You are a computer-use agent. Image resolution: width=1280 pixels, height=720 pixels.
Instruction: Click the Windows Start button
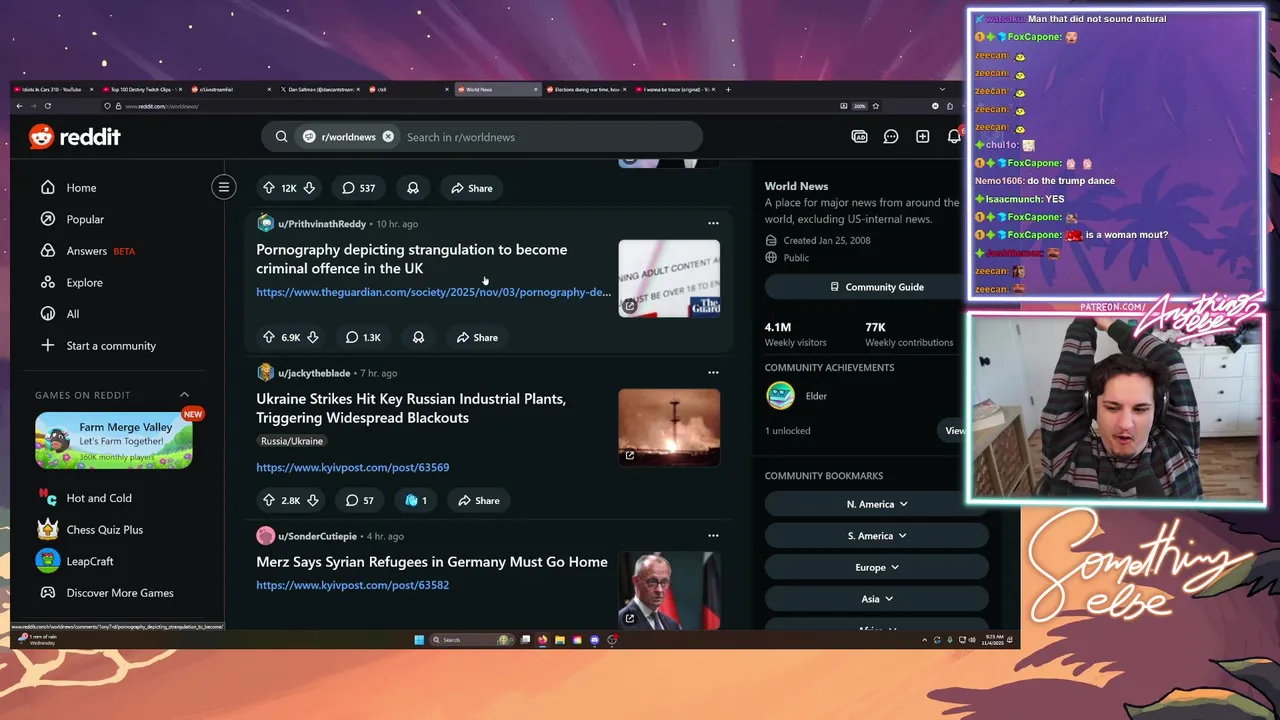419,640
